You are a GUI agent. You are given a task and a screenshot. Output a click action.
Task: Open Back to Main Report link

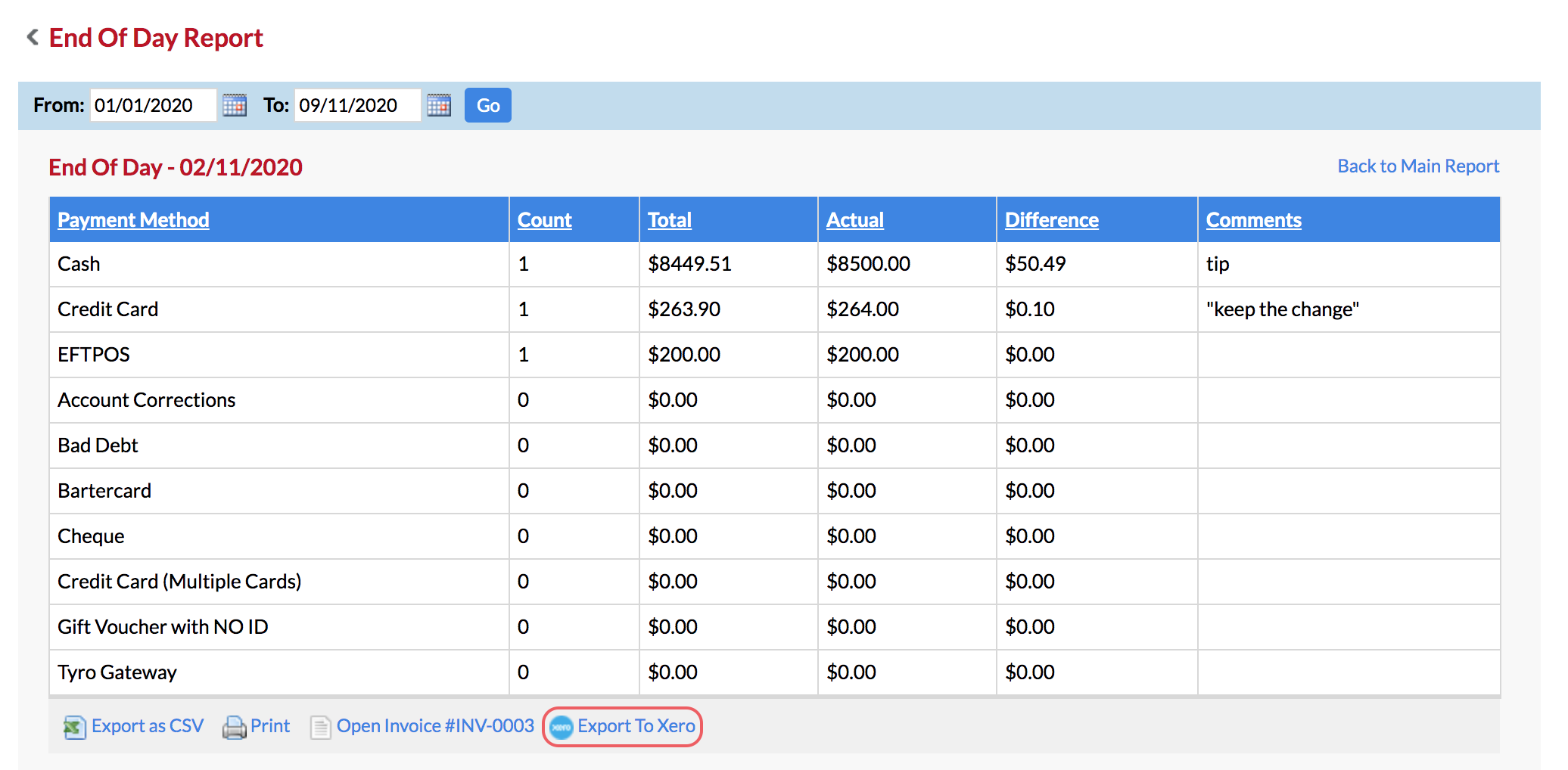[x=1418, y=166]
